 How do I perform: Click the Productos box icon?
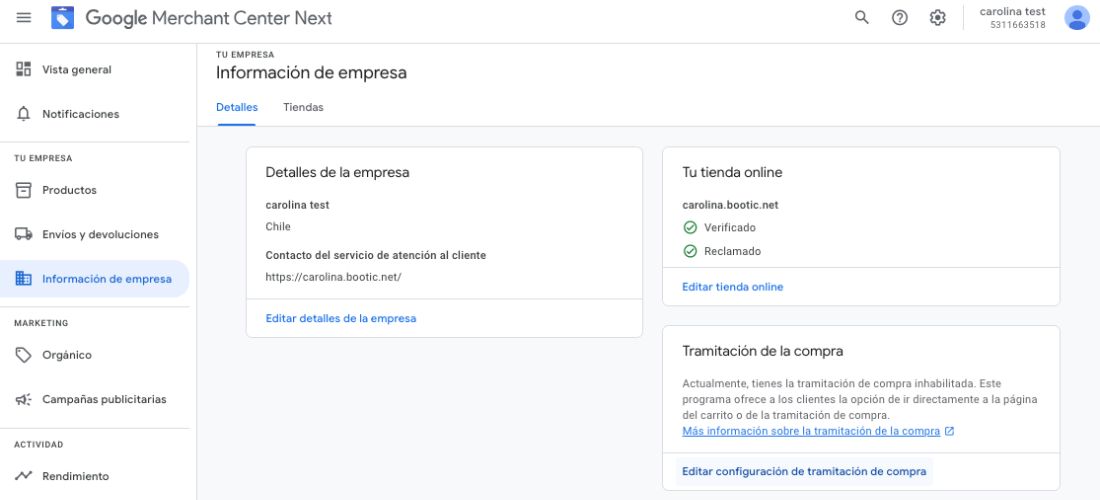point(24,190)
